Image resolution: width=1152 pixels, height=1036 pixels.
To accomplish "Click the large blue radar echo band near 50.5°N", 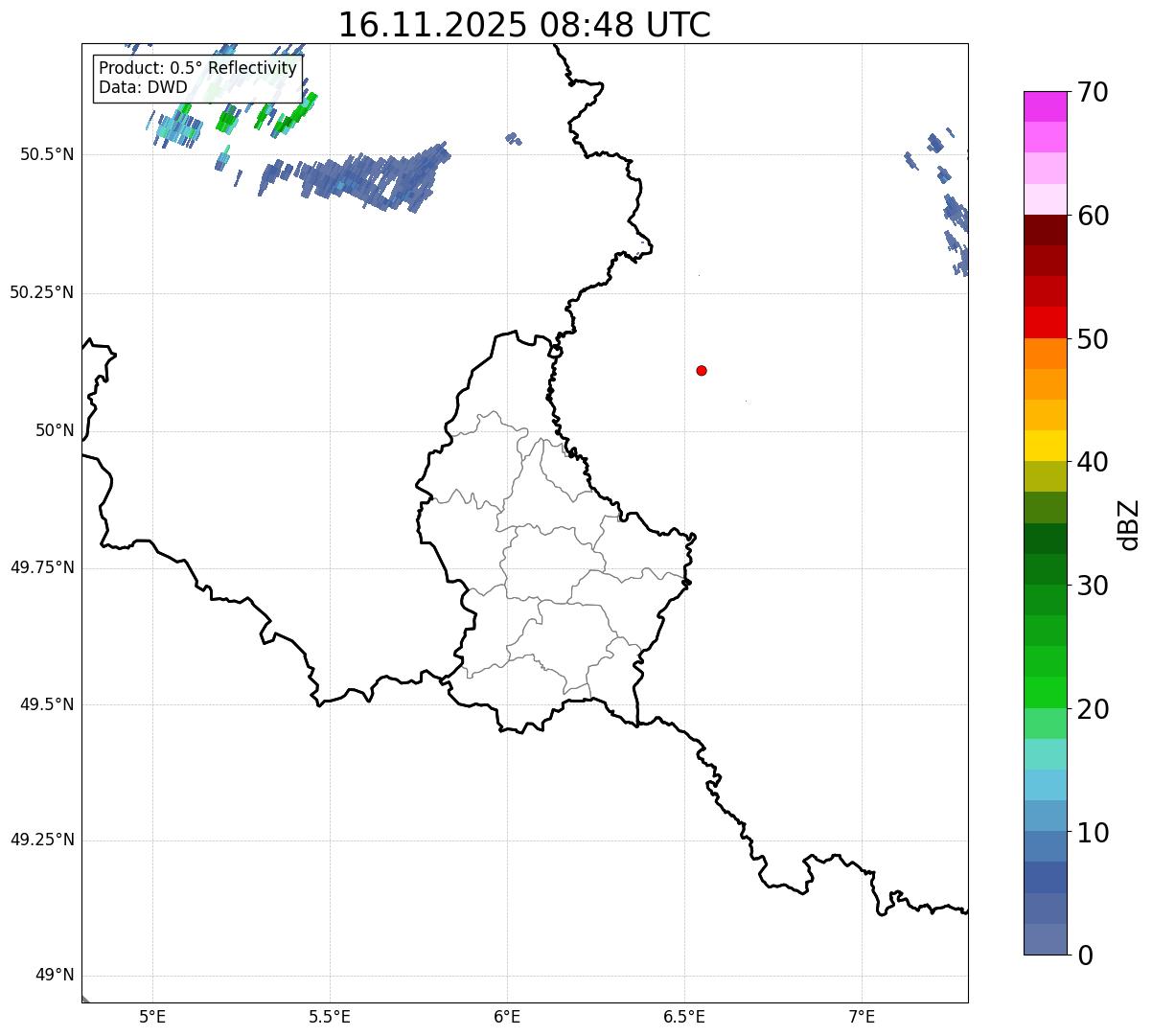I will (x=355, y=176).
